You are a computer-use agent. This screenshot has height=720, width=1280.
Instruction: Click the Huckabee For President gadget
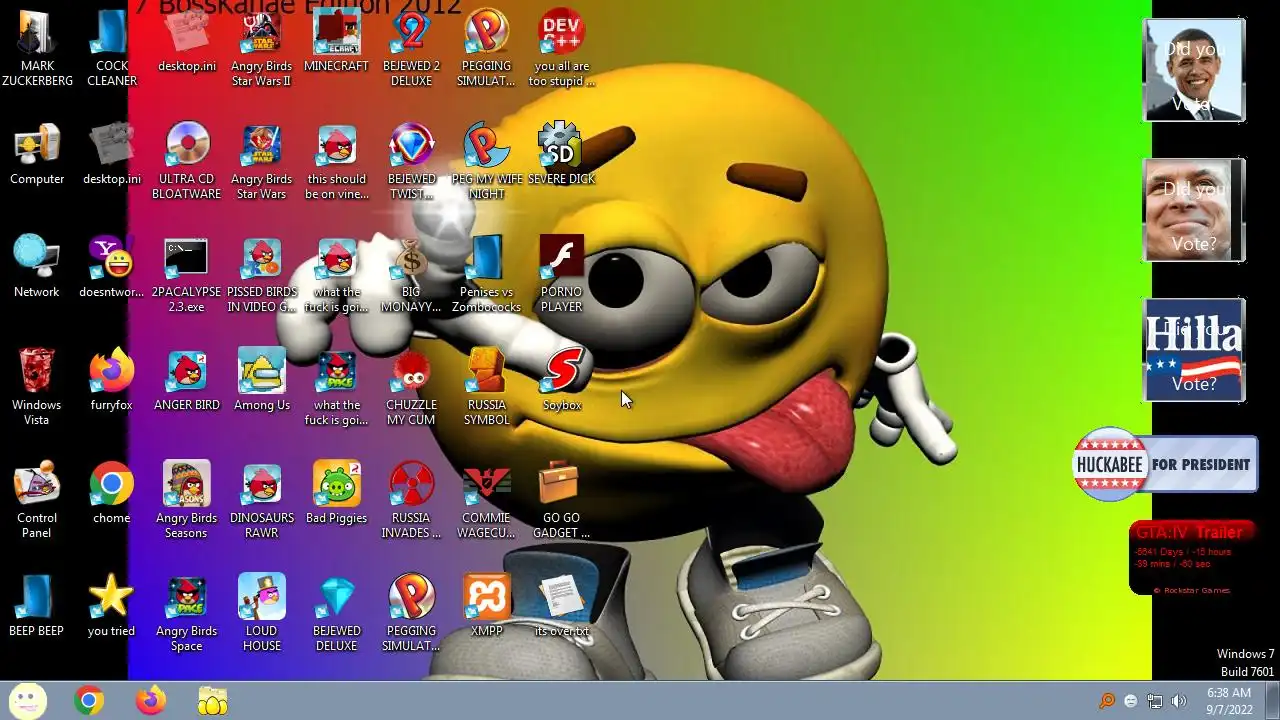click(1165, 464)
